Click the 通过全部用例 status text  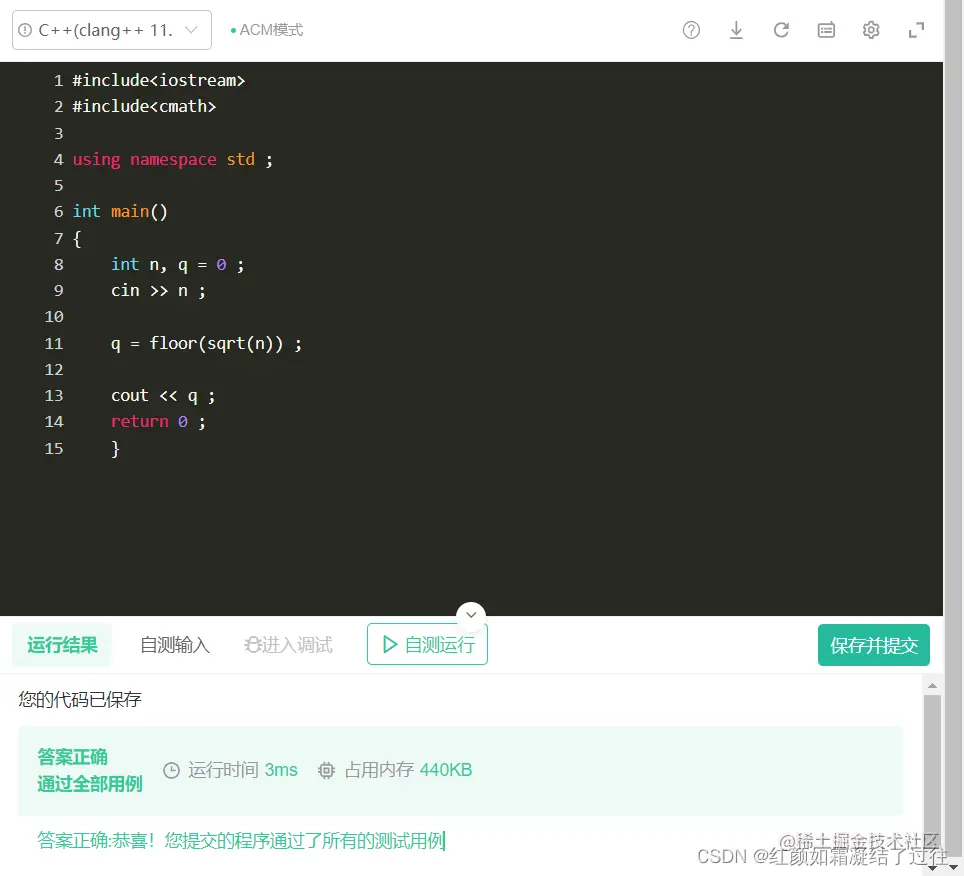90,784
